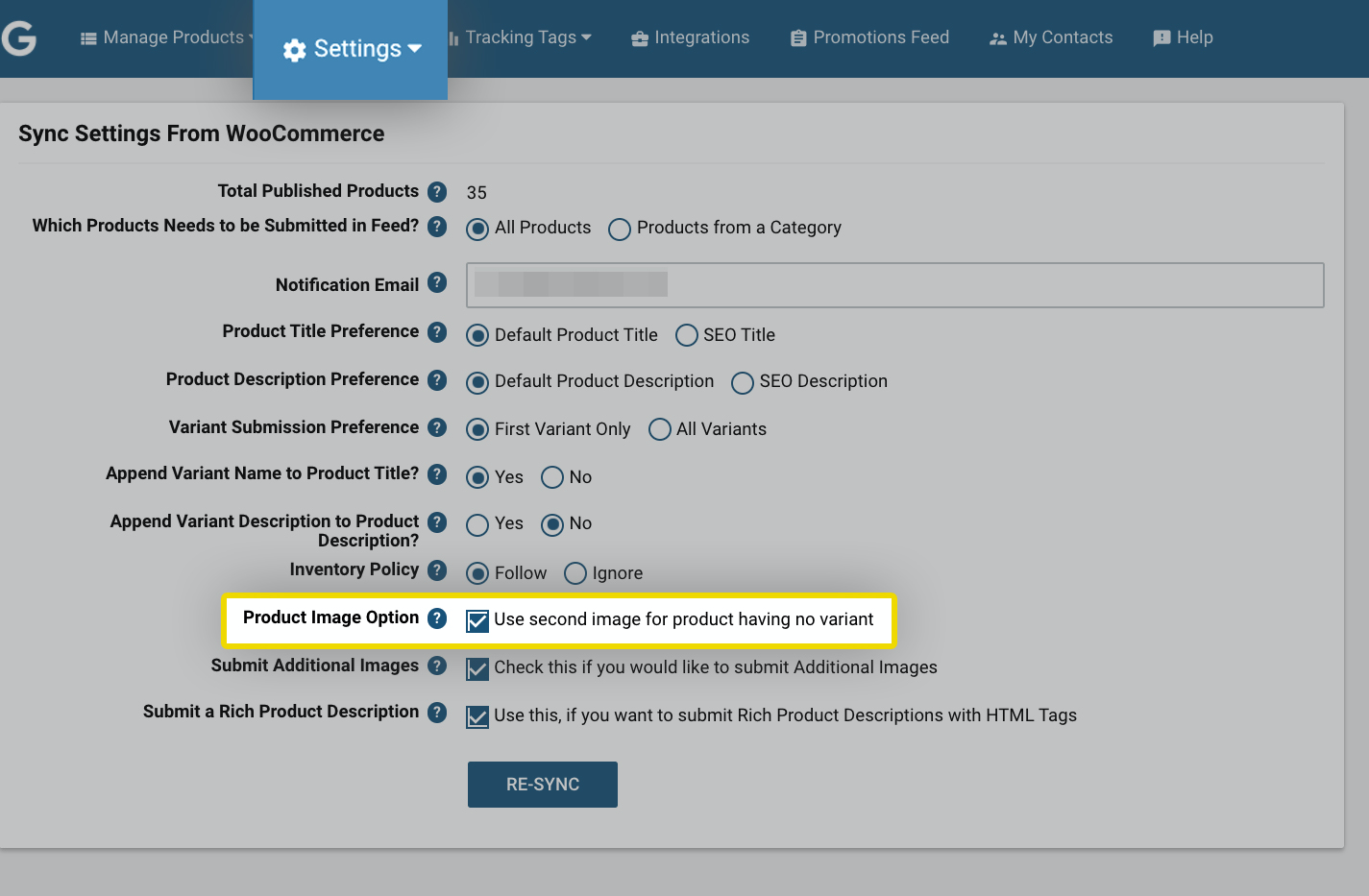Open help tooltip for Submit a Rich Product Description

[437, 712]
